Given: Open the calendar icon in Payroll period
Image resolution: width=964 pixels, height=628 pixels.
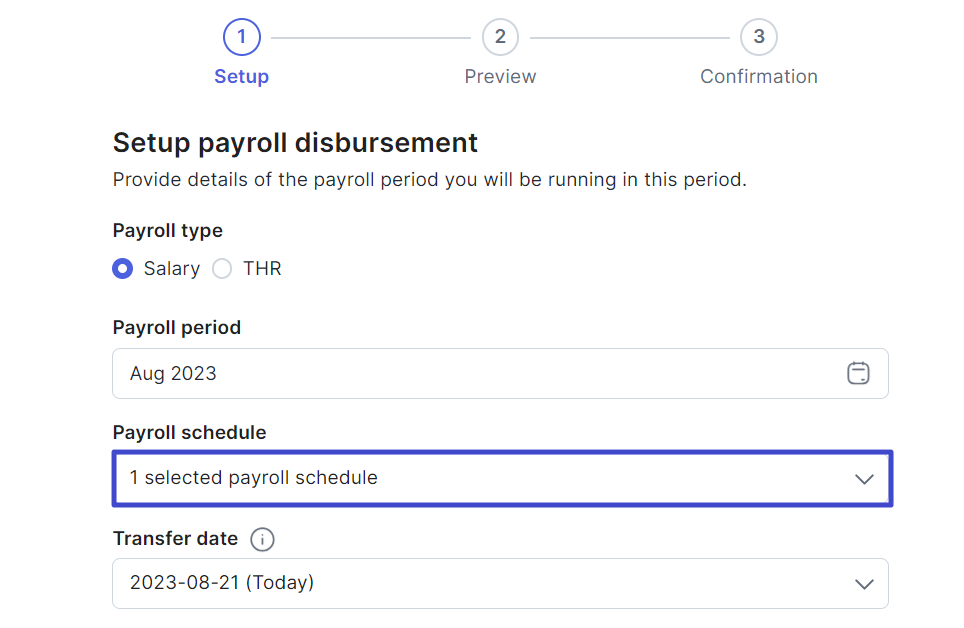Looking at the screenshot, I should pyautogui.click(x=858, y=373).
